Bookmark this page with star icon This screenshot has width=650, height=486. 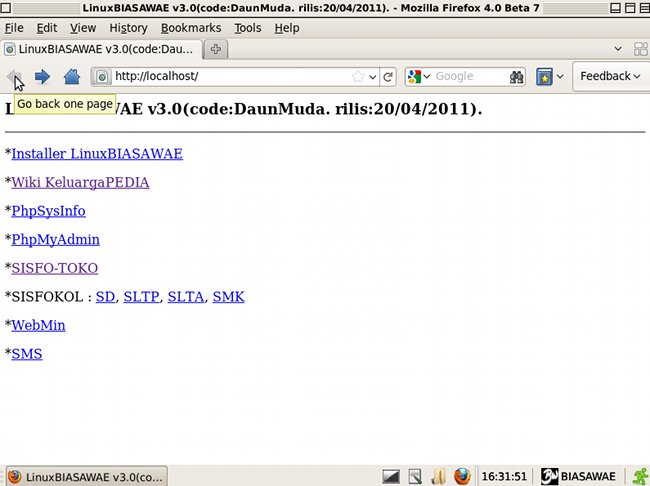[358, 77]
